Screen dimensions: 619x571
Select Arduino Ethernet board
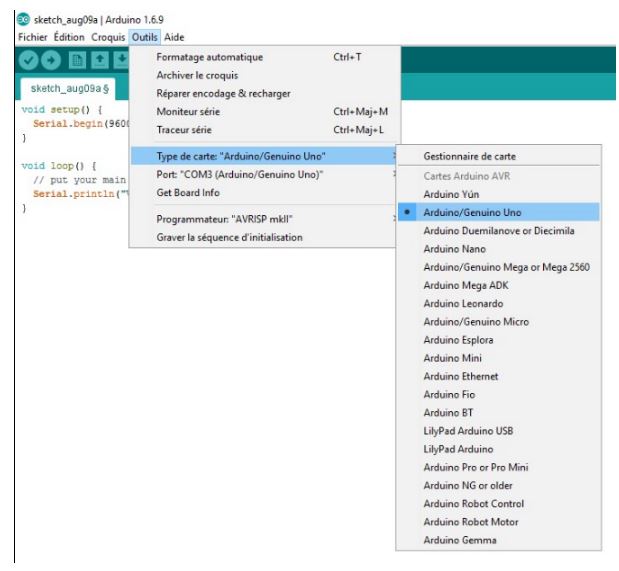click(499, 376)
